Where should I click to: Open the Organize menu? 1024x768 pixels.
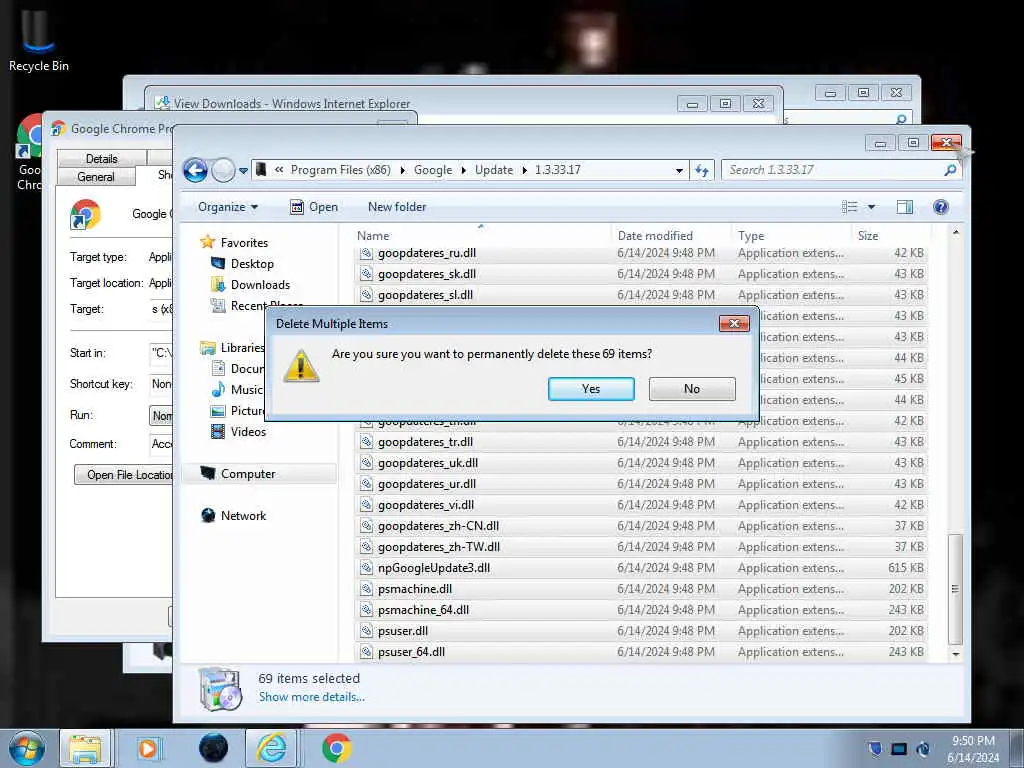click(228, 207)
